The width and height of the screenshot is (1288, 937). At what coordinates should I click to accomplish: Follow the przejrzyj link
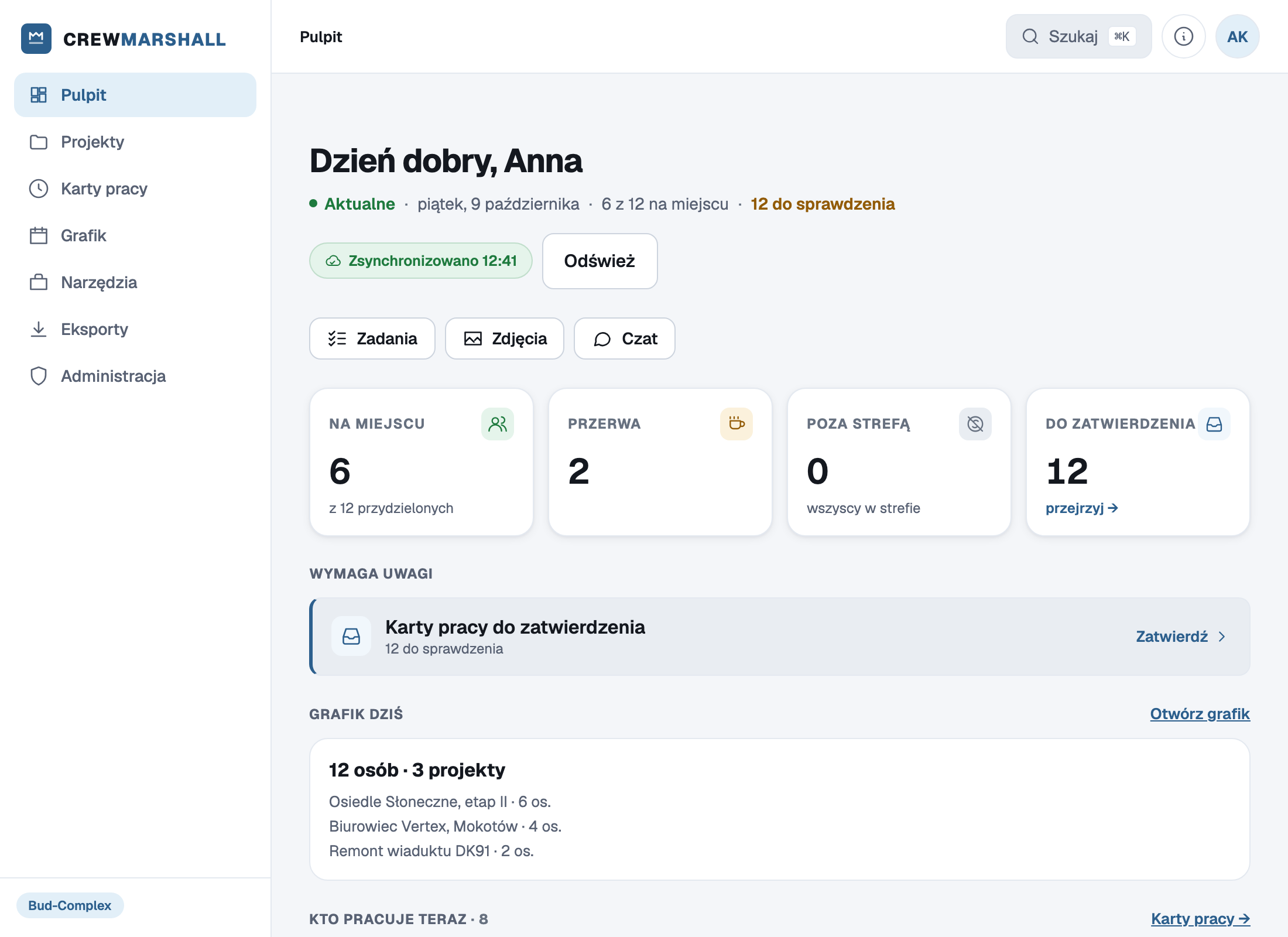click(1082, 508)
